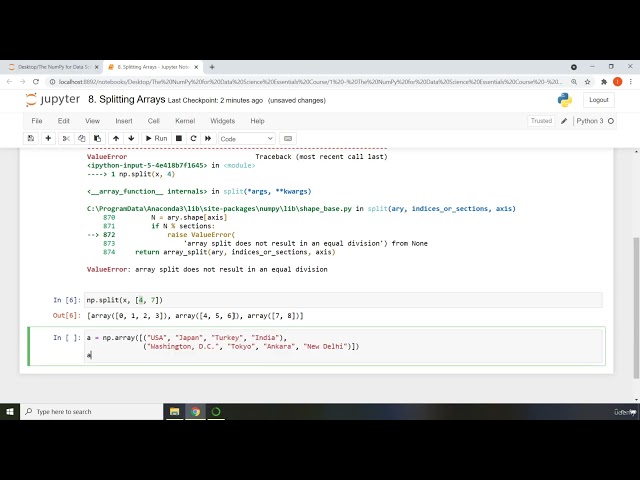The width and height of the screenshot is (640, 480).
Task: Click the Logout button
Action: coord(599,100)
